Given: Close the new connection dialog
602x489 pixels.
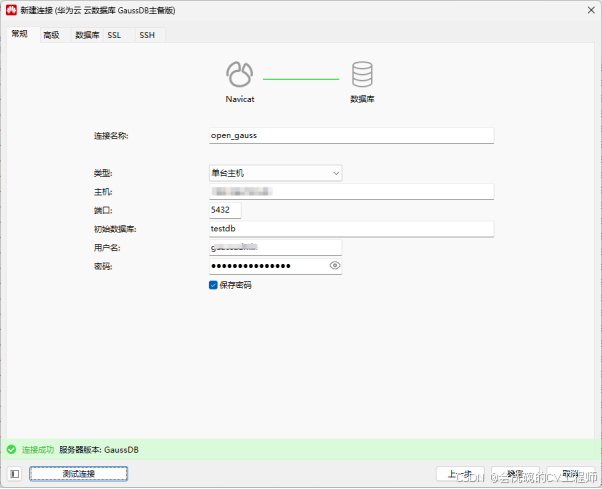Looking at the screenshot, I should click(591, 10).
